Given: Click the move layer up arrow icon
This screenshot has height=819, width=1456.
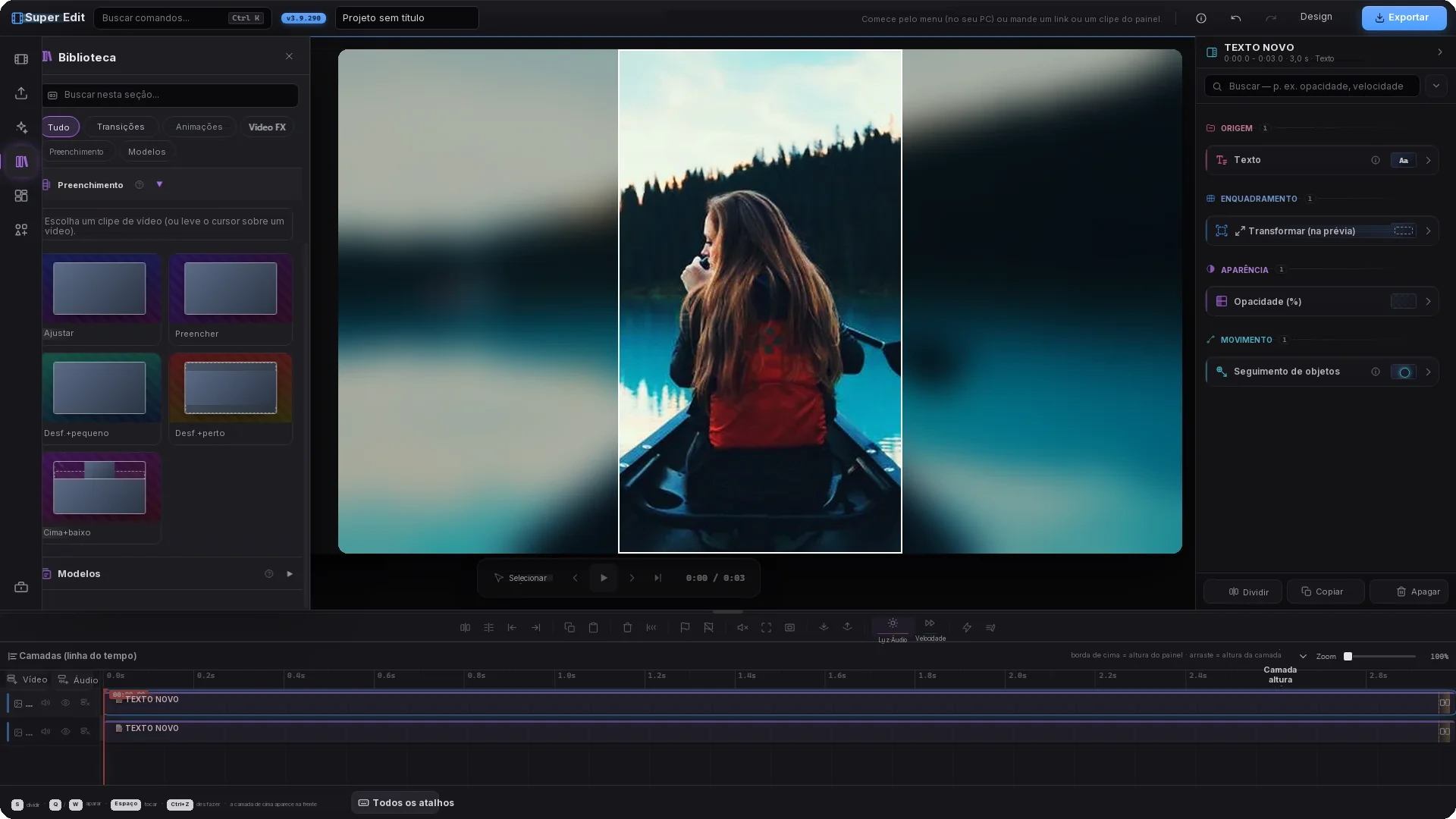Looking at the screenshot, I should click(847, 627).
